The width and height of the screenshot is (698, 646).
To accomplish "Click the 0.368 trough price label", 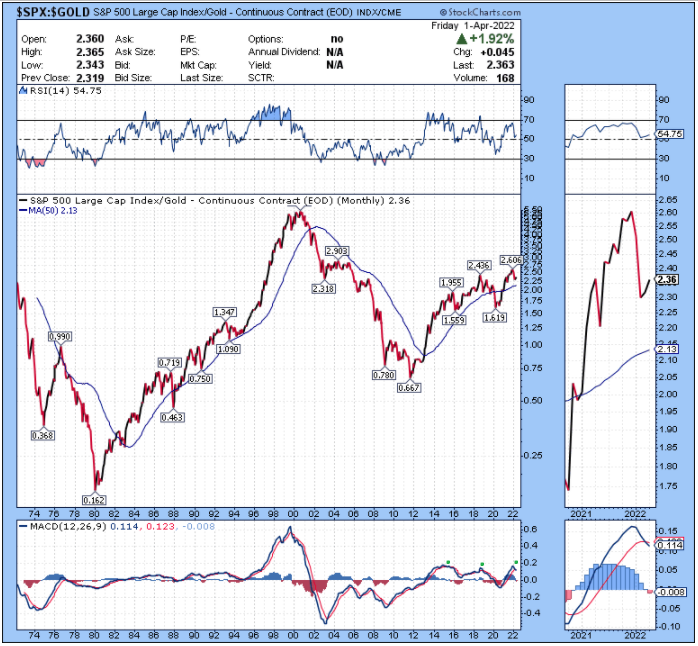I will (x=43, y=435).
